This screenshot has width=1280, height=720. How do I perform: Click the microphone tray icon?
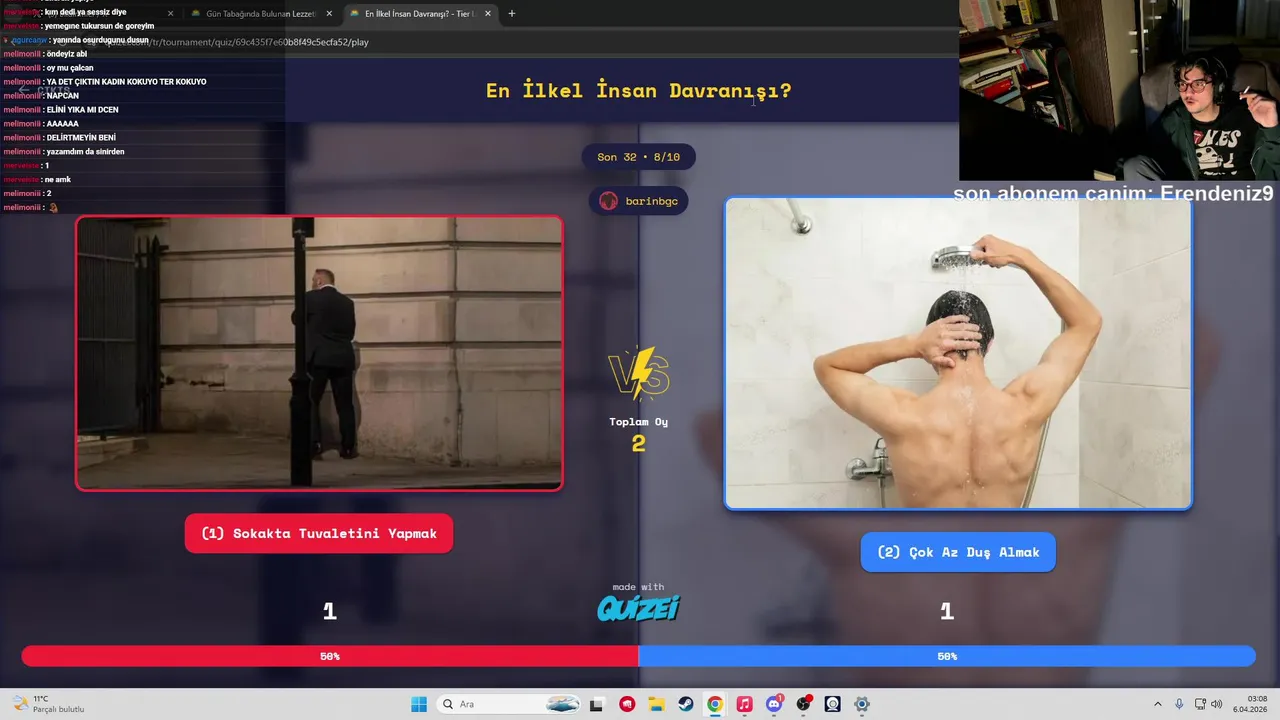(x=1180, y=704)
